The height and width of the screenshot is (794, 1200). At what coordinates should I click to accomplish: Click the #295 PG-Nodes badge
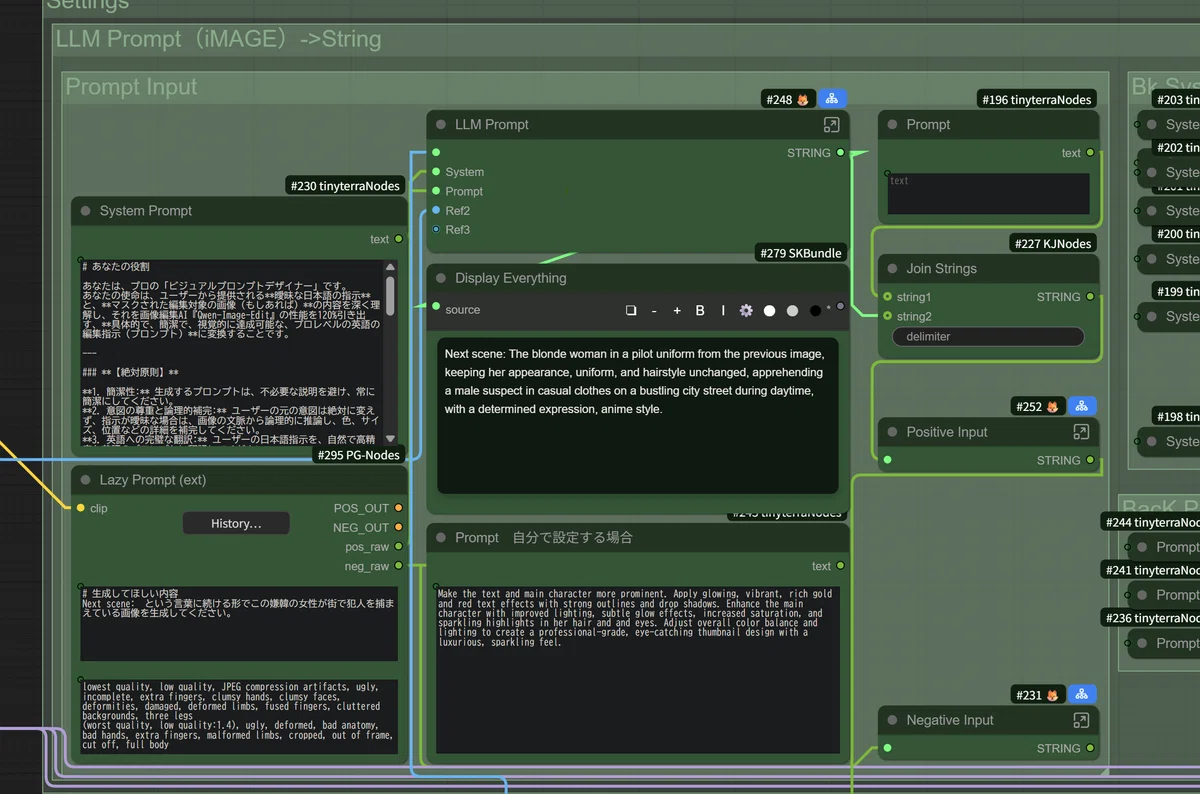358,455
